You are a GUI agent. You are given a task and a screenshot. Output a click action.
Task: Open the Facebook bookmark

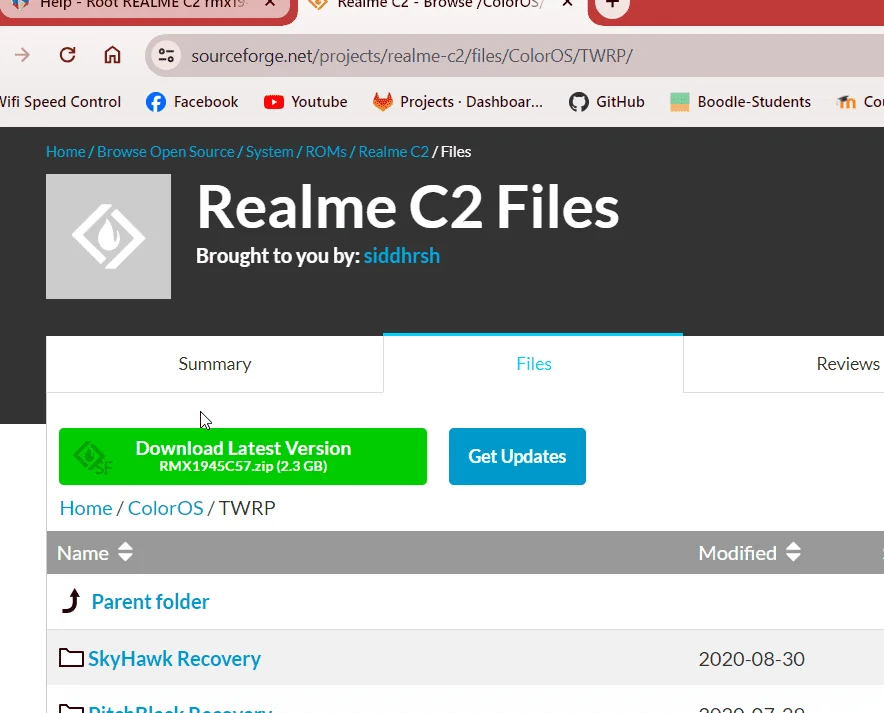[192, 101]
